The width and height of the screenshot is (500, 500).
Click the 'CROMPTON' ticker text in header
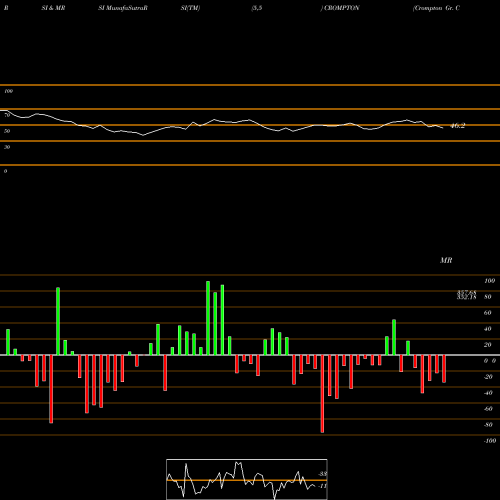[x=342, y=8]
